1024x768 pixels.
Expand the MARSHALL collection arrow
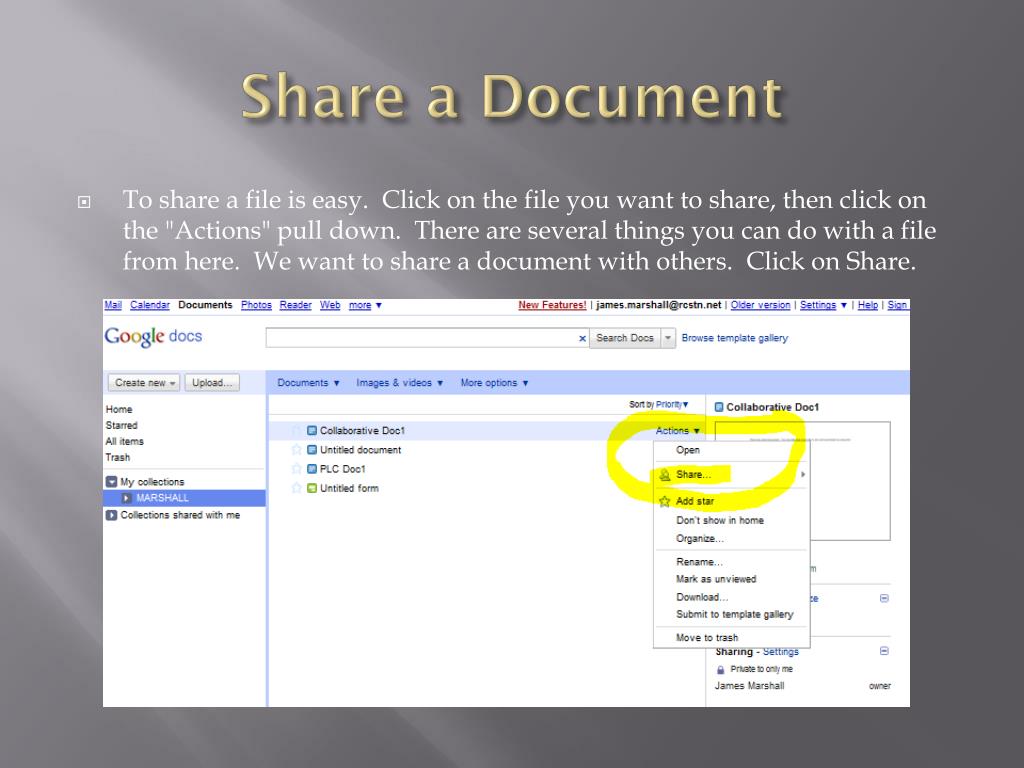tap(127, 498)
